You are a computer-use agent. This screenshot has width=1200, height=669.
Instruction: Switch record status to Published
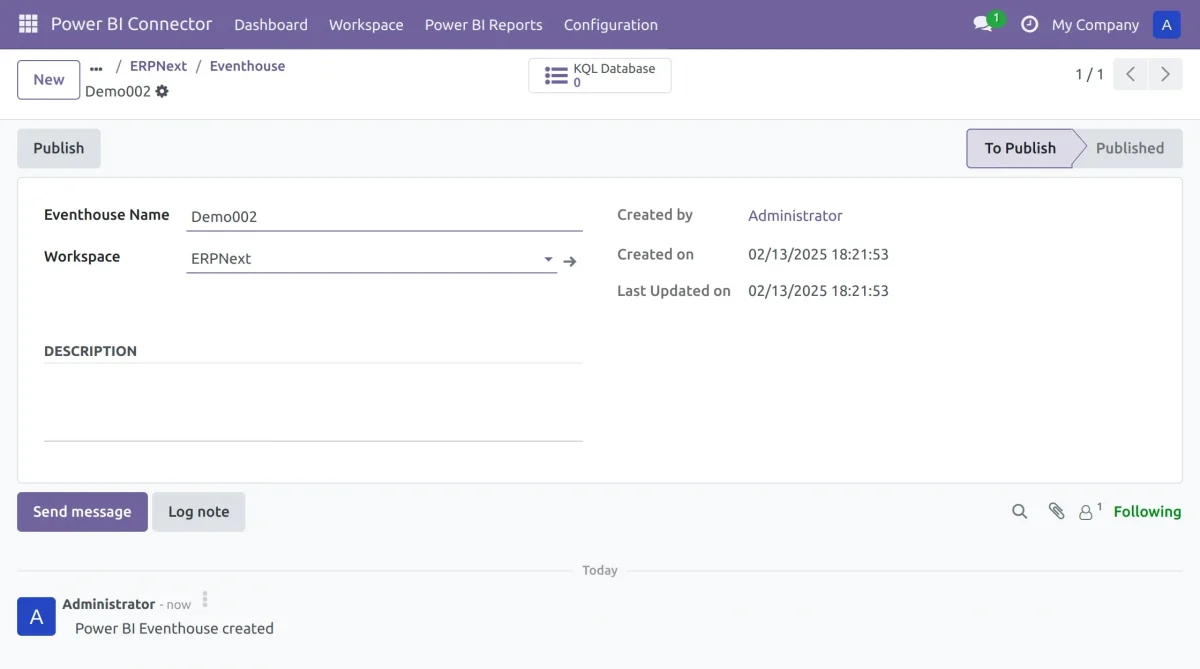1131,147
